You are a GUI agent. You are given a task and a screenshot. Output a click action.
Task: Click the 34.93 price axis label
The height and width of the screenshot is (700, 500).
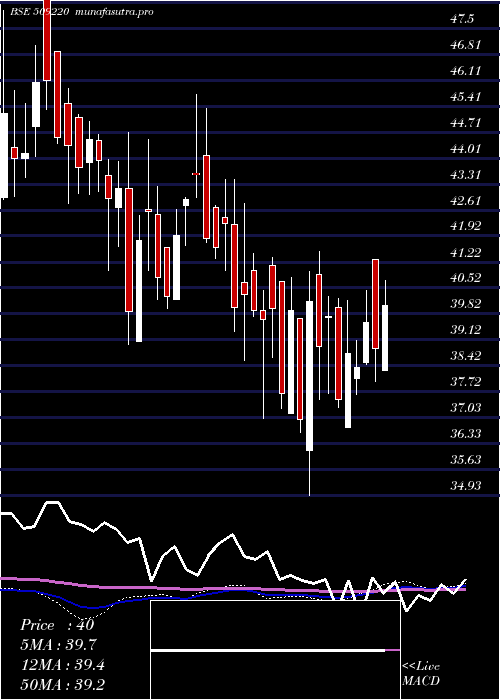click(465, 485)
